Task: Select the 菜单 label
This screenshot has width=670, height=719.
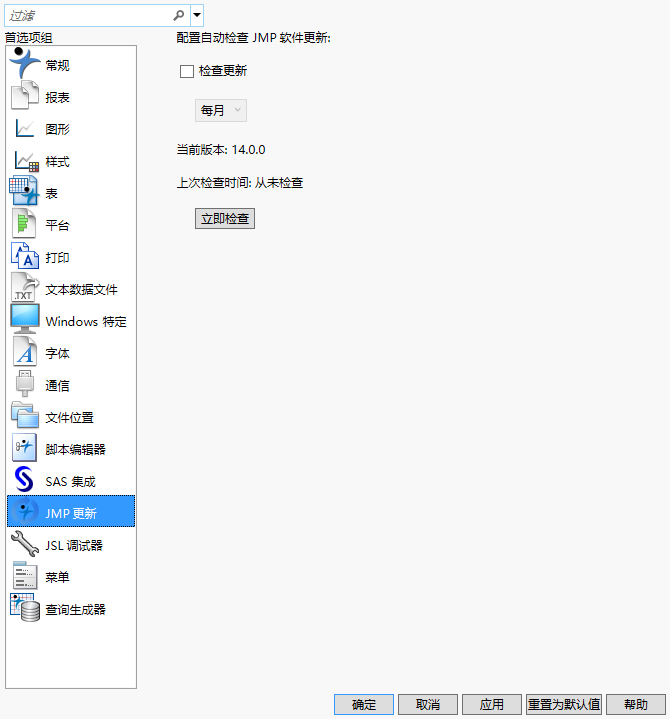Action: [57, 577]
